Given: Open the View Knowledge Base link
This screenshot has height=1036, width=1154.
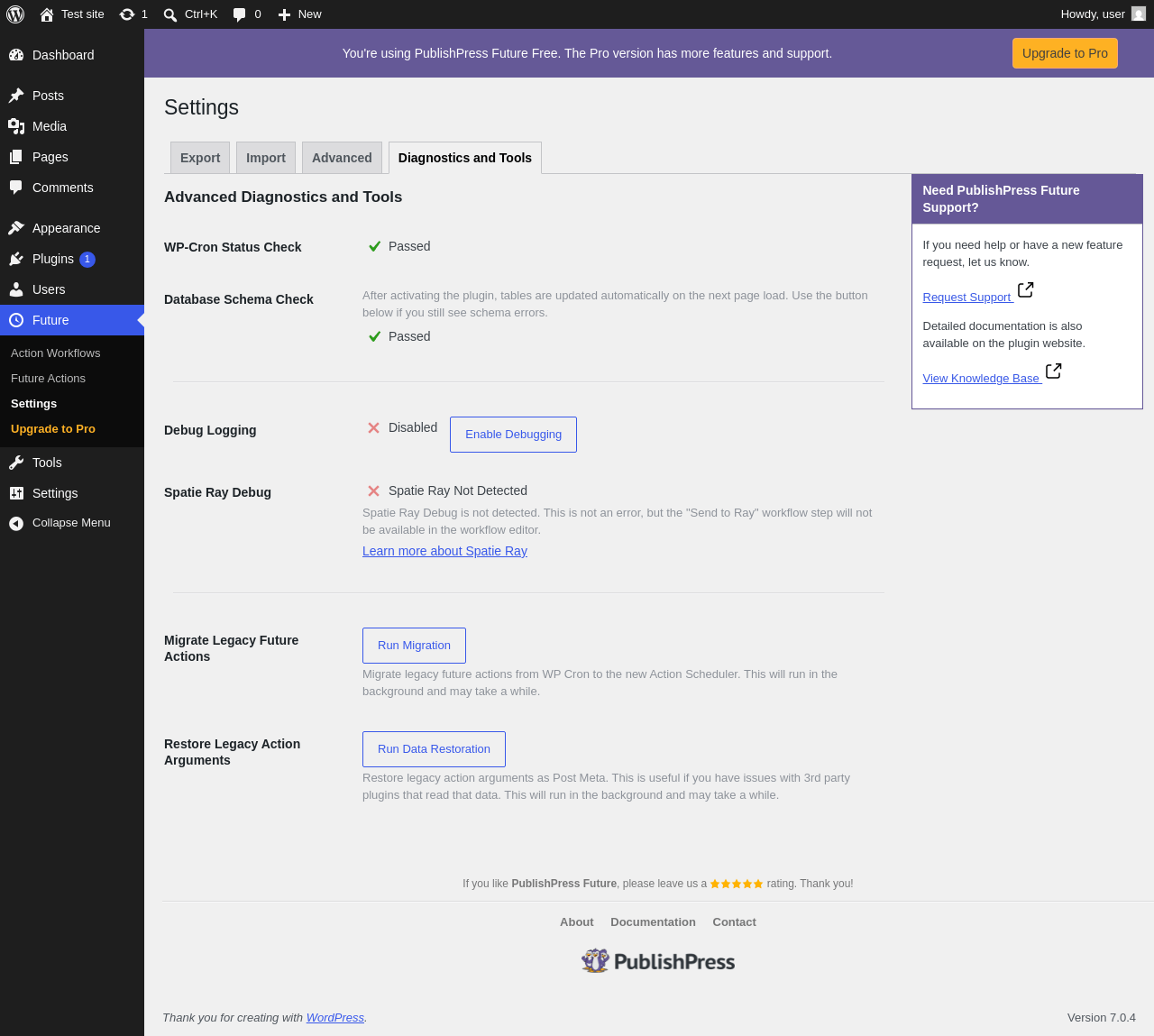Looking at the screenshot, I should (x=982, y=379).
